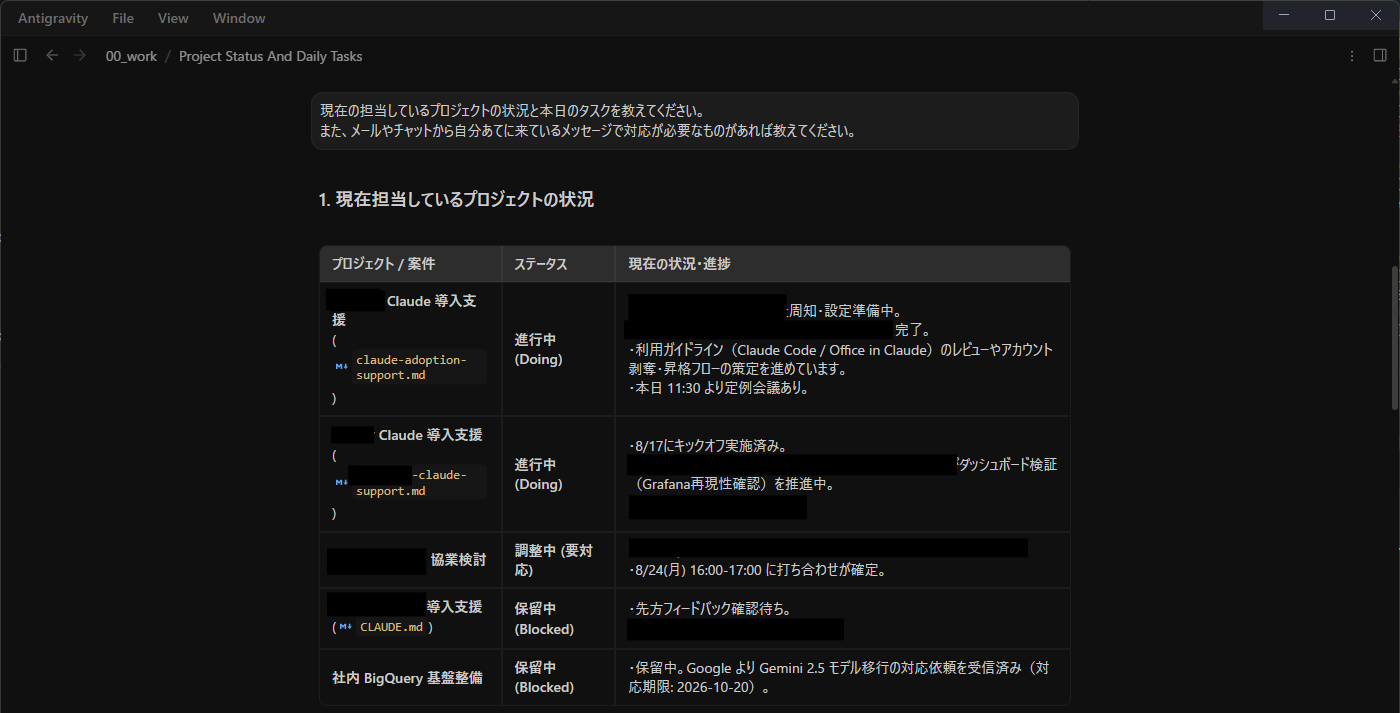Open the Window menu
Viewport: 1400px width, 713px height.
coord(239,18)
